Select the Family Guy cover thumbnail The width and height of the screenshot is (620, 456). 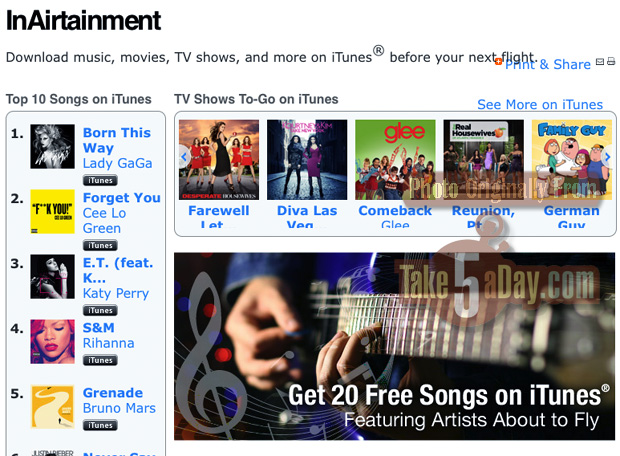pos(571,160)
